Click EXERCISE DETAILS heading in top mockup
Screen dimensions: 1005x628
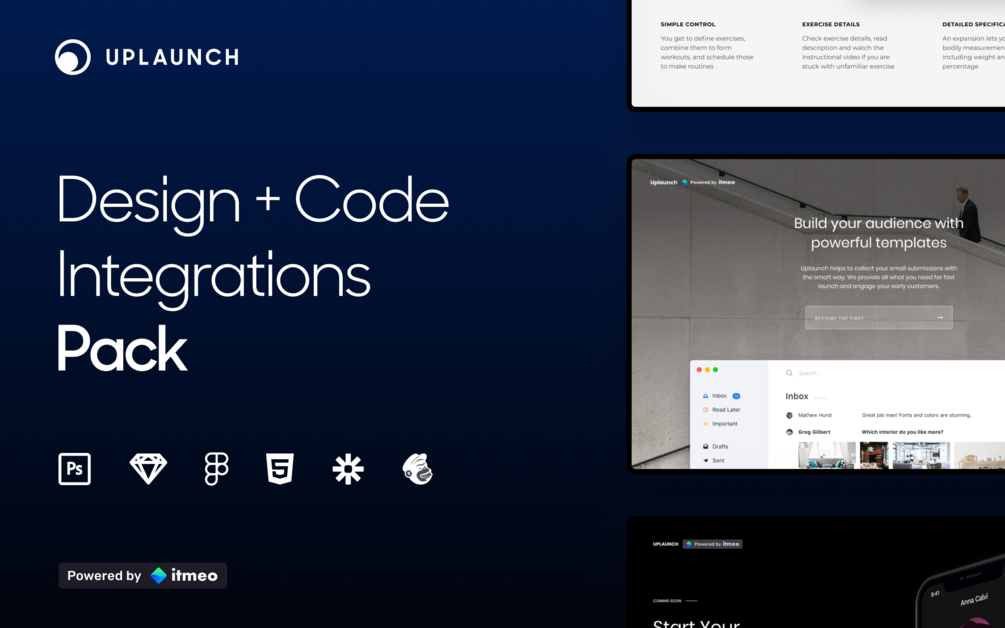click(x=831, y=24)
